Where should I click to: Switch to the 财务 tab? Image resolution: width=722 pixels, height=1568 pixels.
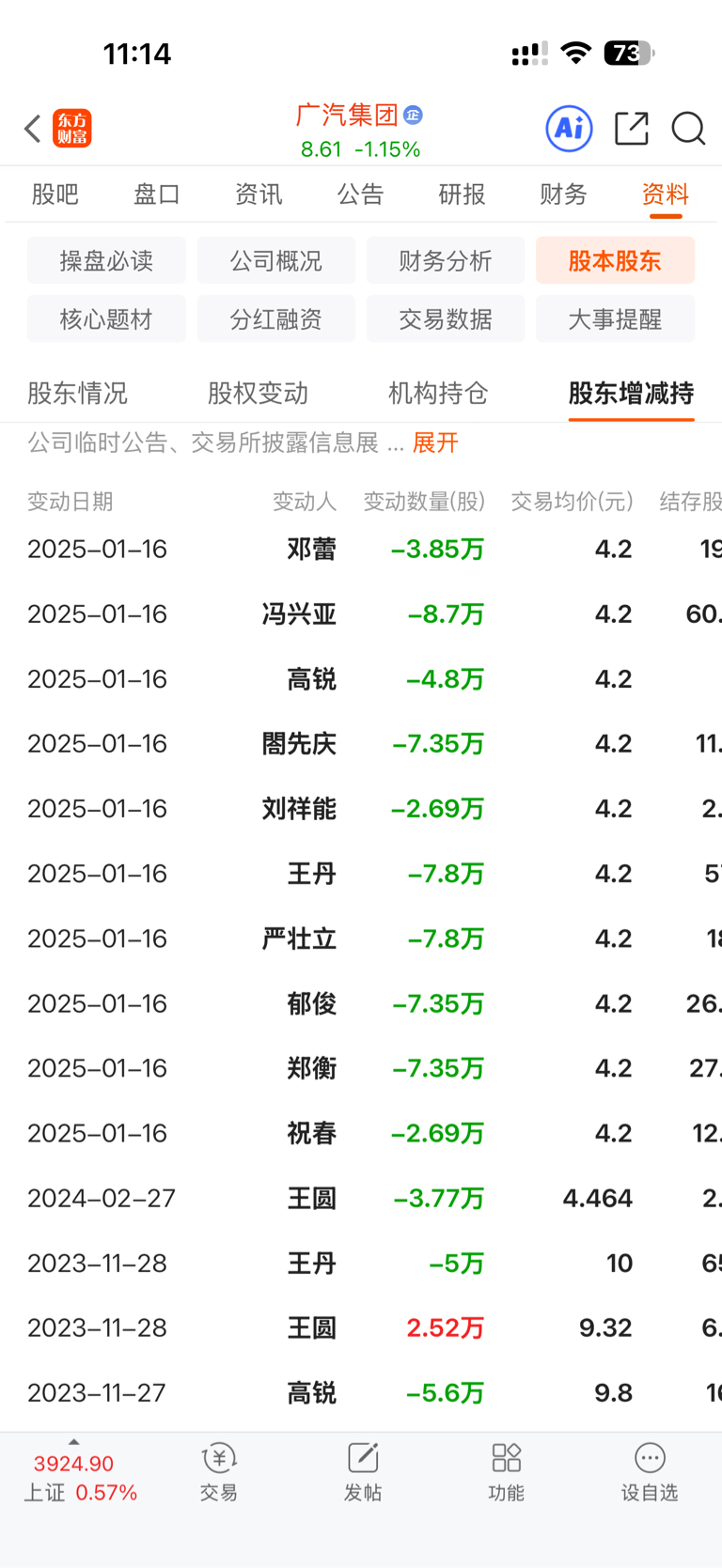(563, 194)
